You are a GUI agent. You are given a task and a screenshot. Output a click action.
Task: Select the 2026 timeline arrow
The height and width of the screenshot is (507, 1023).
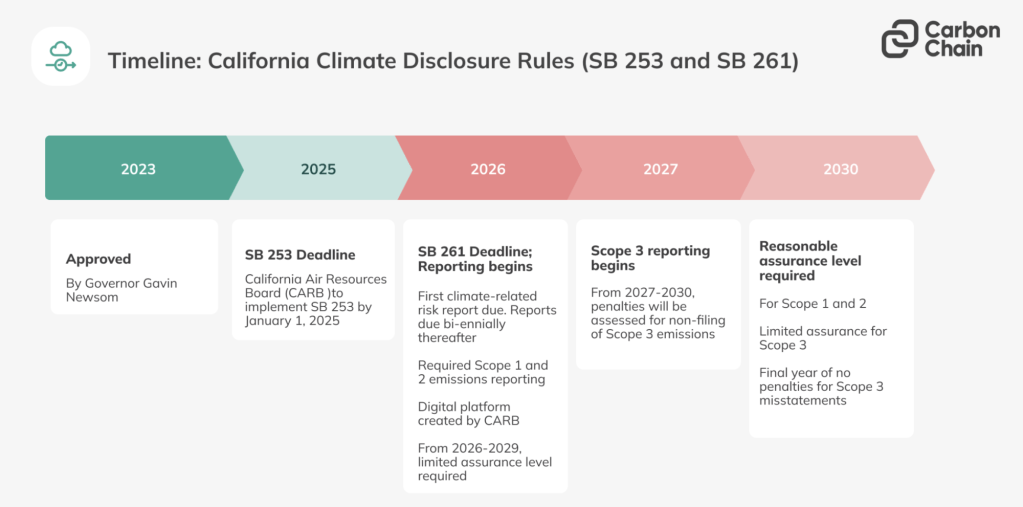click(489, 168)
